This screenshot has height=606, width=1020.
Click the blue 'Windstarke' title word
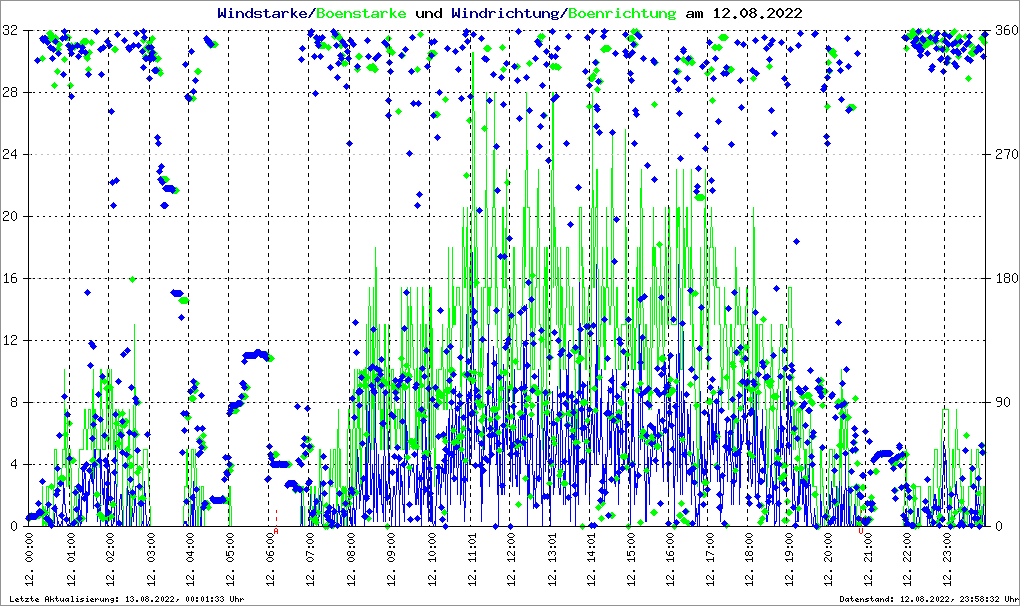point(263,13)
